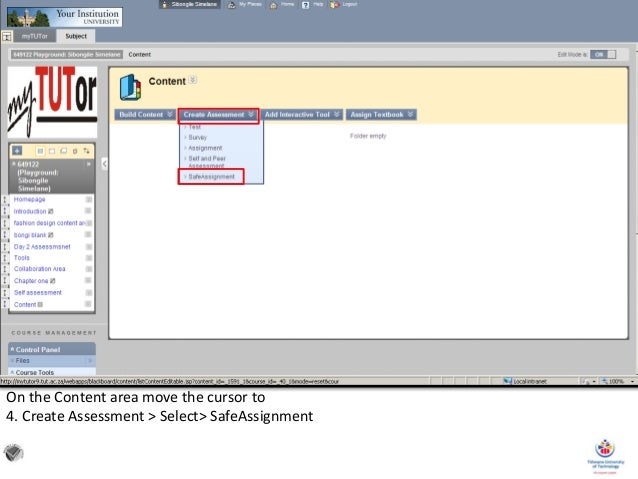
Task: Switch to the myTUTor tab
Action: (x=35, y=36)
